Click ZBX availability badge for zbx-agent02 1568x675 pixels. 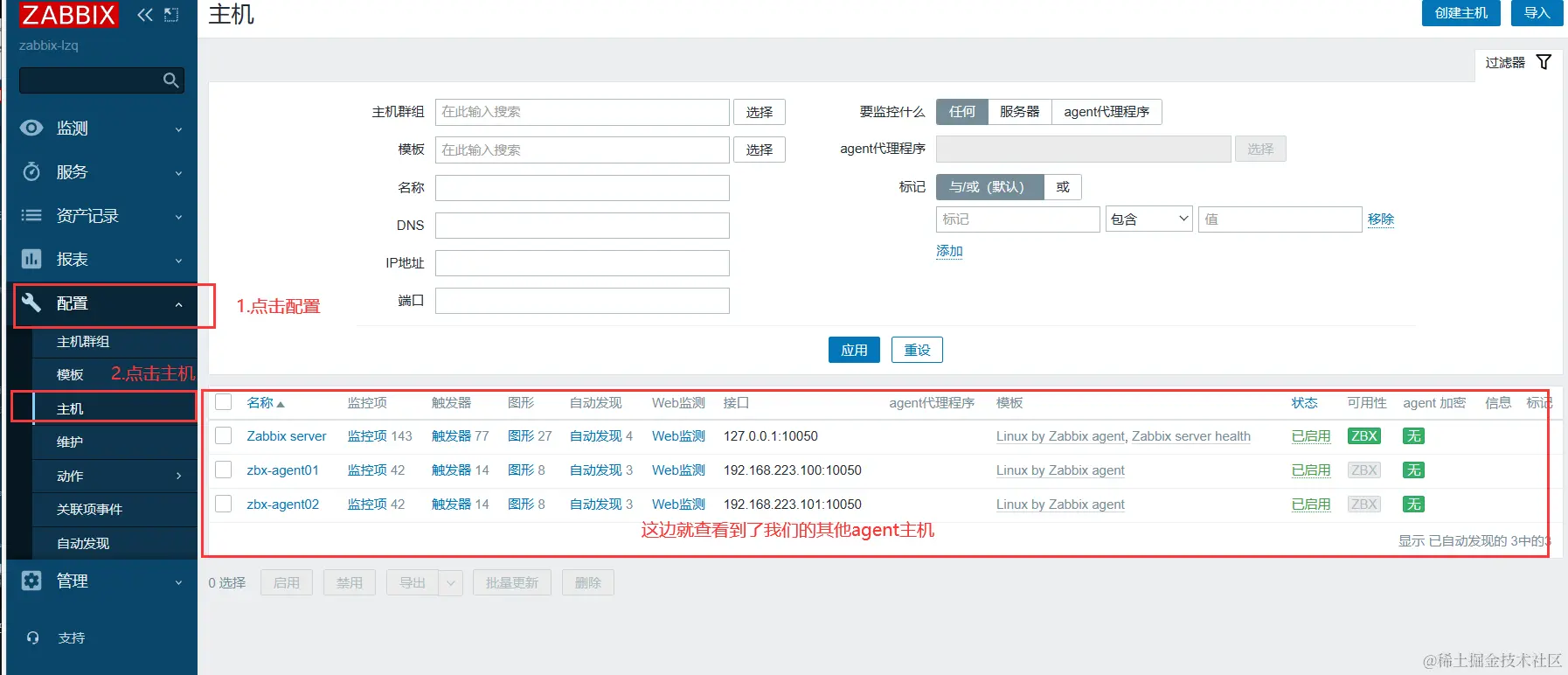[x=1364, y=505]
